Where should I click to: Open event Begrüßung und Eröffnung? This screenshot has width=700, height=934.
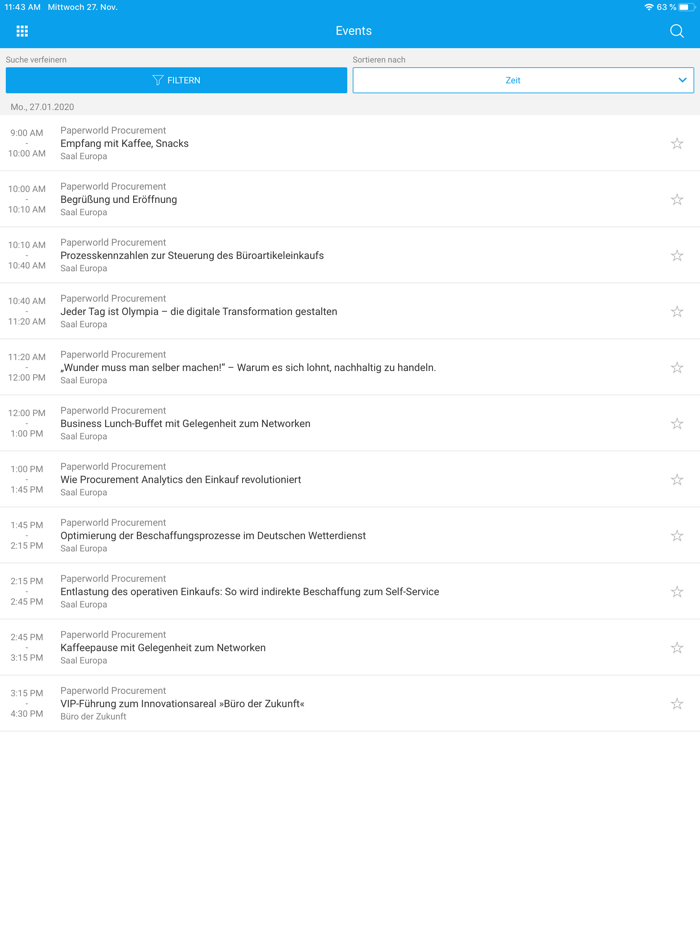[119, 199]
